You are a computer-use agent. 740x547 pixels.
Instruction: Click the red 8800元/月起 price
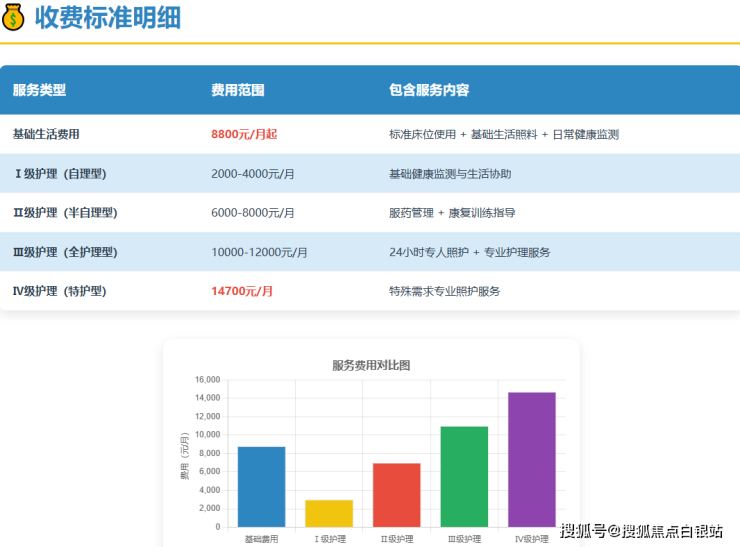click(x=244, y=134)
